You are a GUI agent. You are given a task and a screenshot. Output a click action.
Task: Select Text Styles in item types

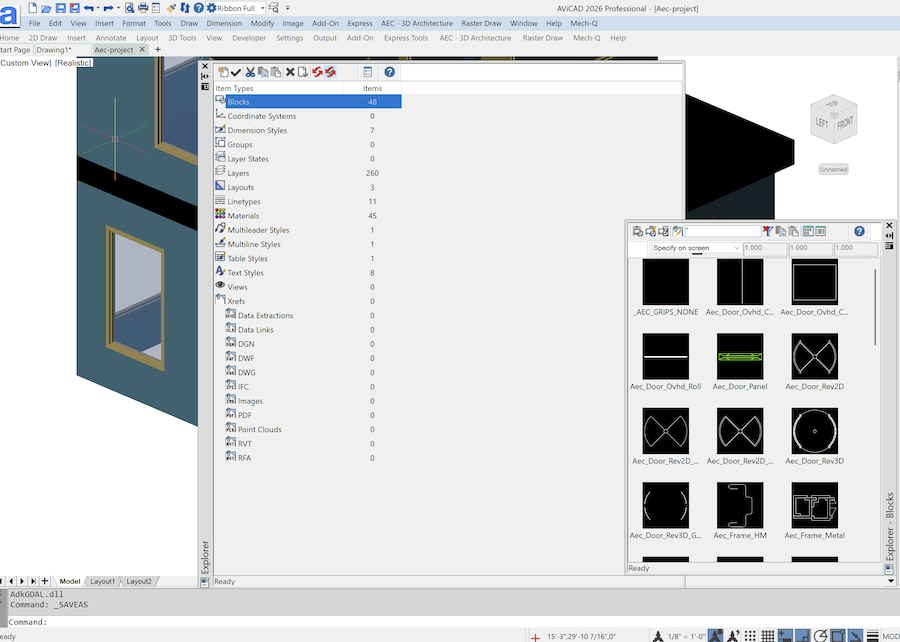coord(245,272)
